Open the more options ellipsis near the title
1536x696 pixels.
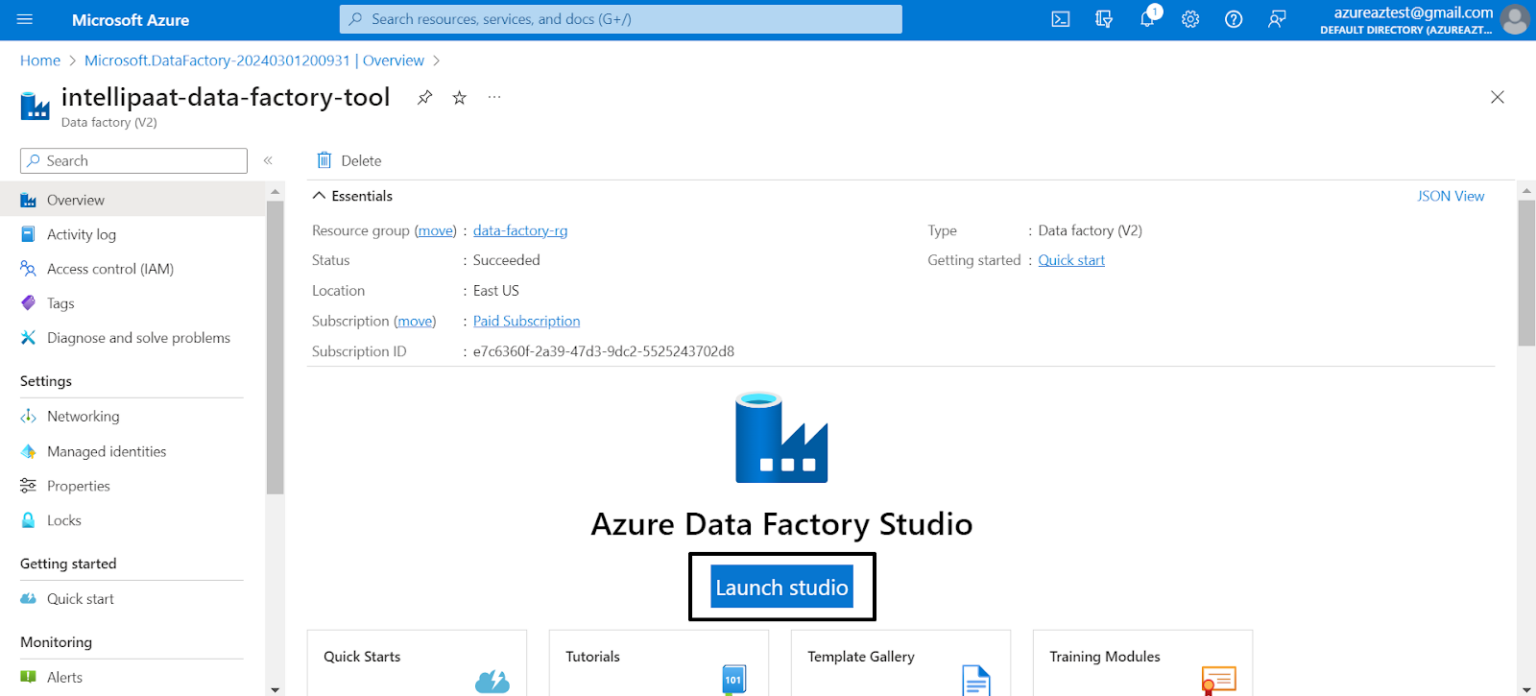(x=494, y=97)
